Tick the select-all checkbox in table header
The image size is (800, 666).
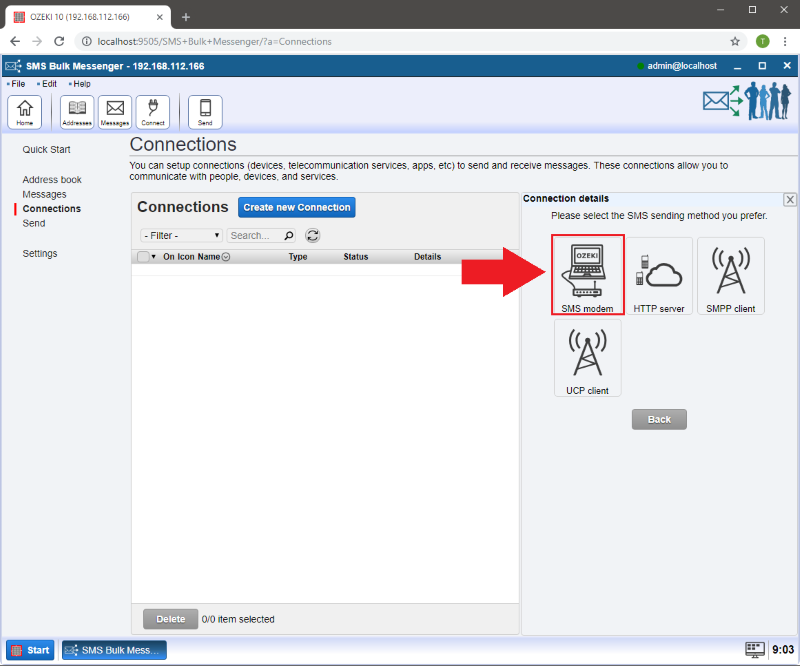click(143, 257)
